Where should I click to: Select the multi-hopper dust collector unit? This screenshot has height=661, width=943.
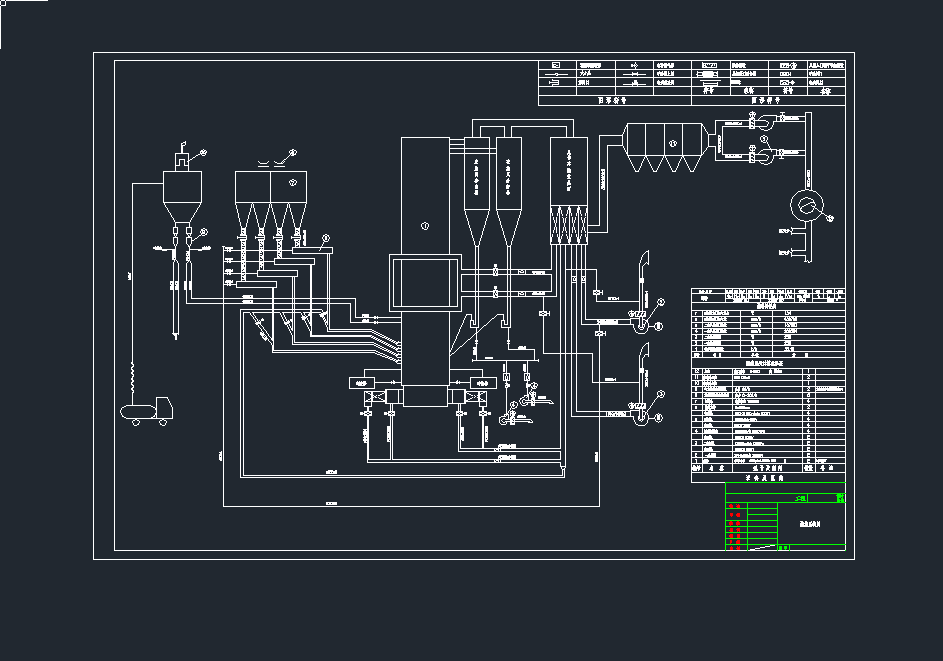[666, 147]
